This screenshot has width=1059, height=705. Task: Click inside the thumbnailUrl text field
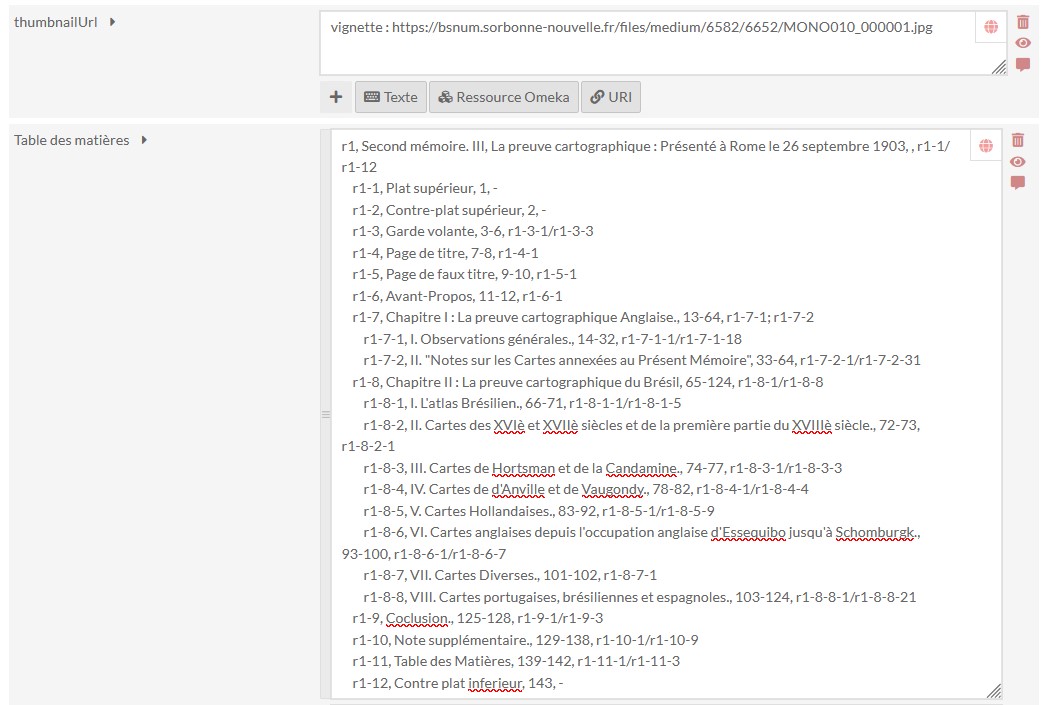tap(640, 50)
